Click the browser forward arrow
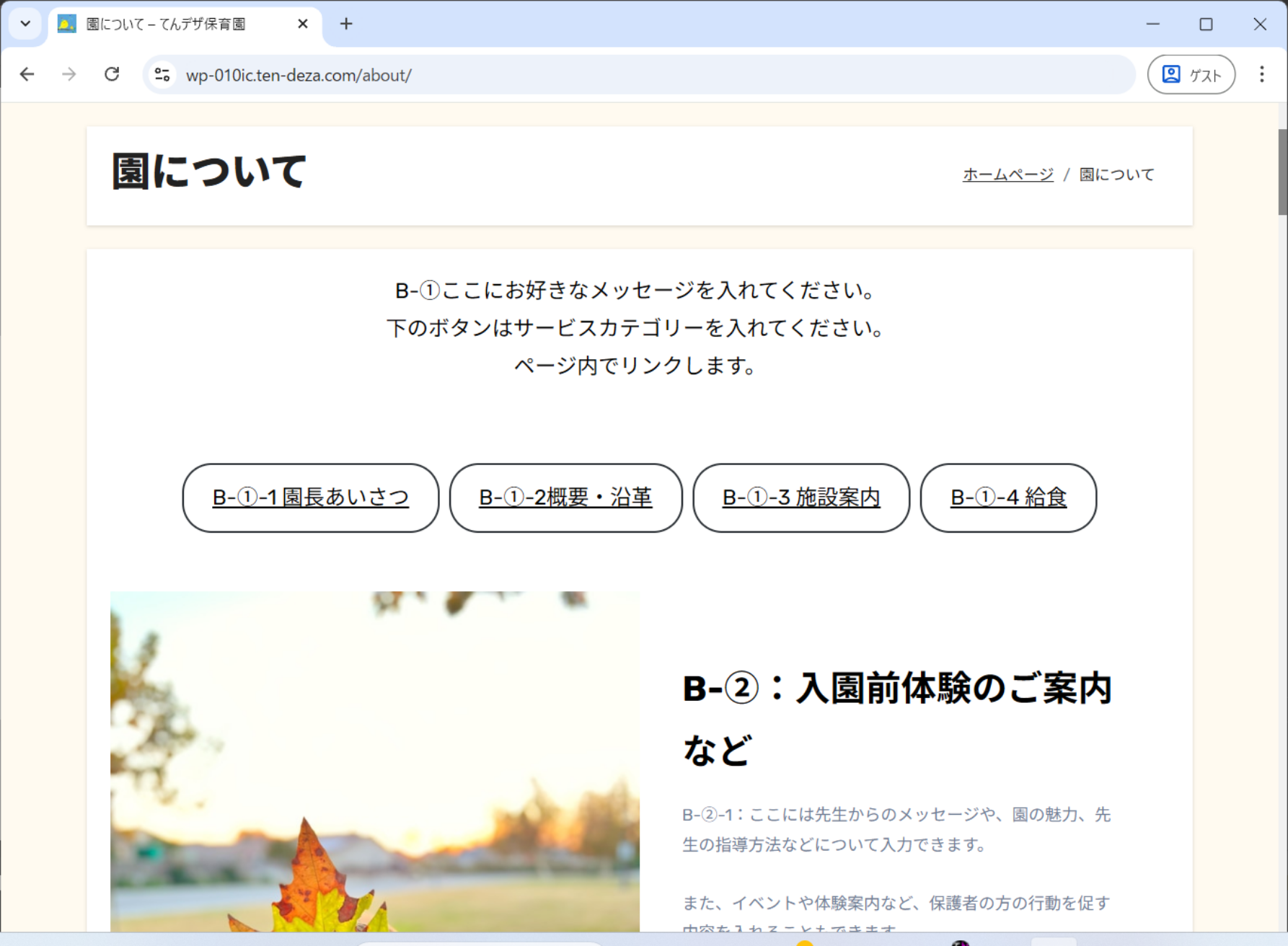Image resolution: width=1288 pixels, height=946 pixels. [69, 74]
